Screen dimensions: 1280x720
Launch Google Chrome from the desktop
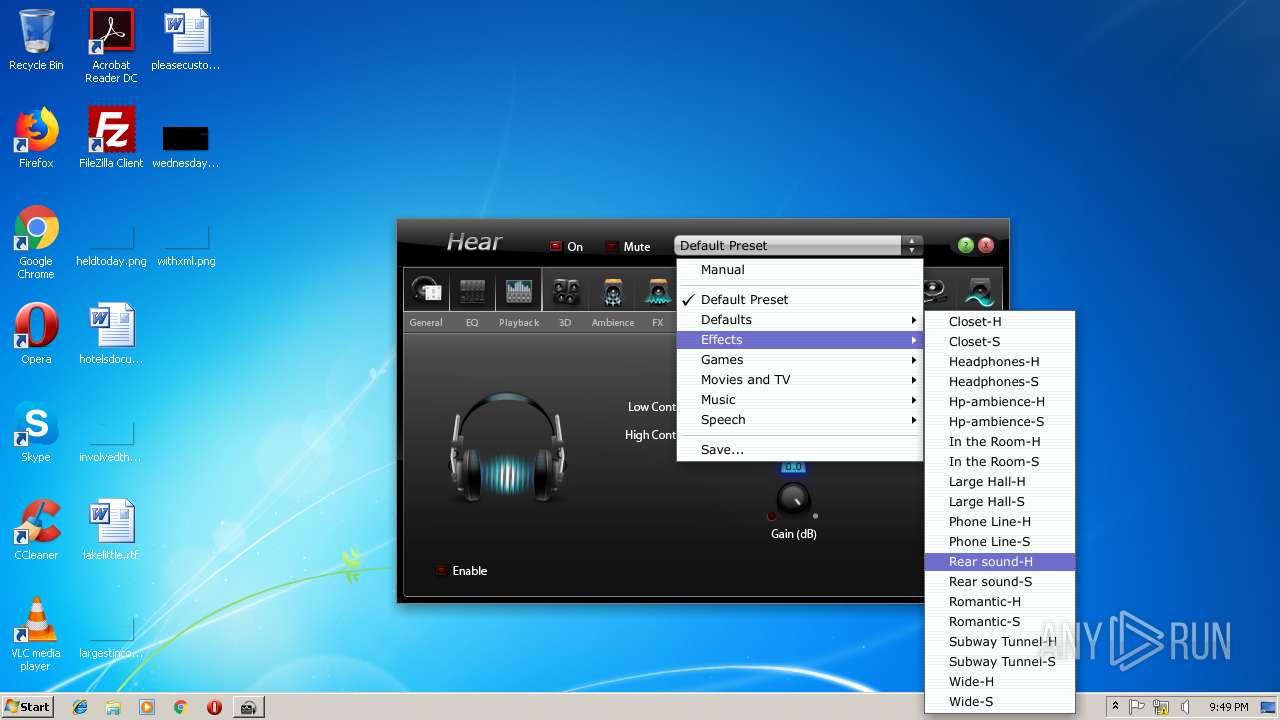pos(36,242)
